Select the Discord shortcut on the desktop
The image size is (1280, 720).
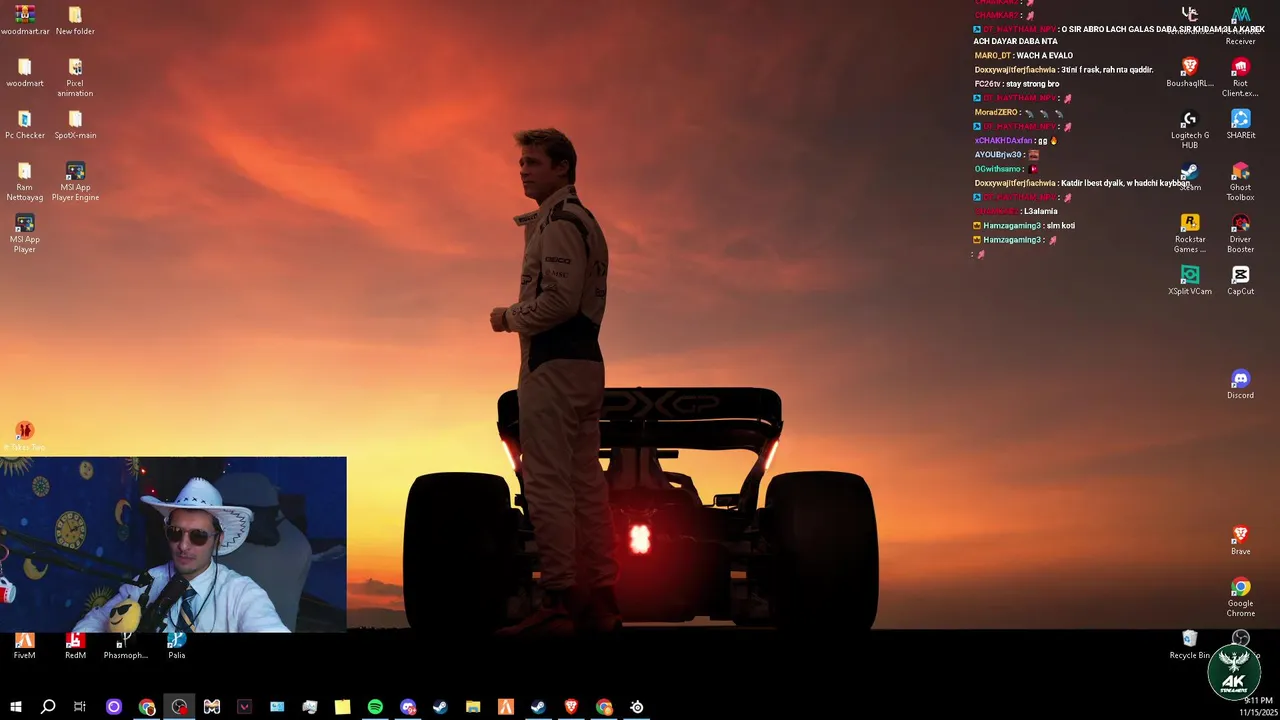click(x=1240, y=384)
